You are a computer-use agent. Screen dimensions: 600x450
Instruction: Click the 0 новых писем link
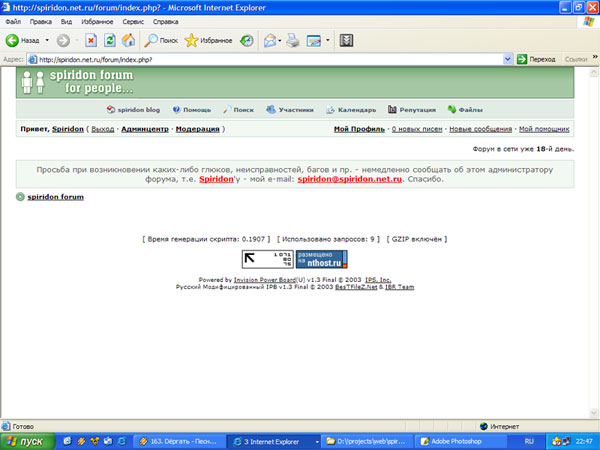417,129
